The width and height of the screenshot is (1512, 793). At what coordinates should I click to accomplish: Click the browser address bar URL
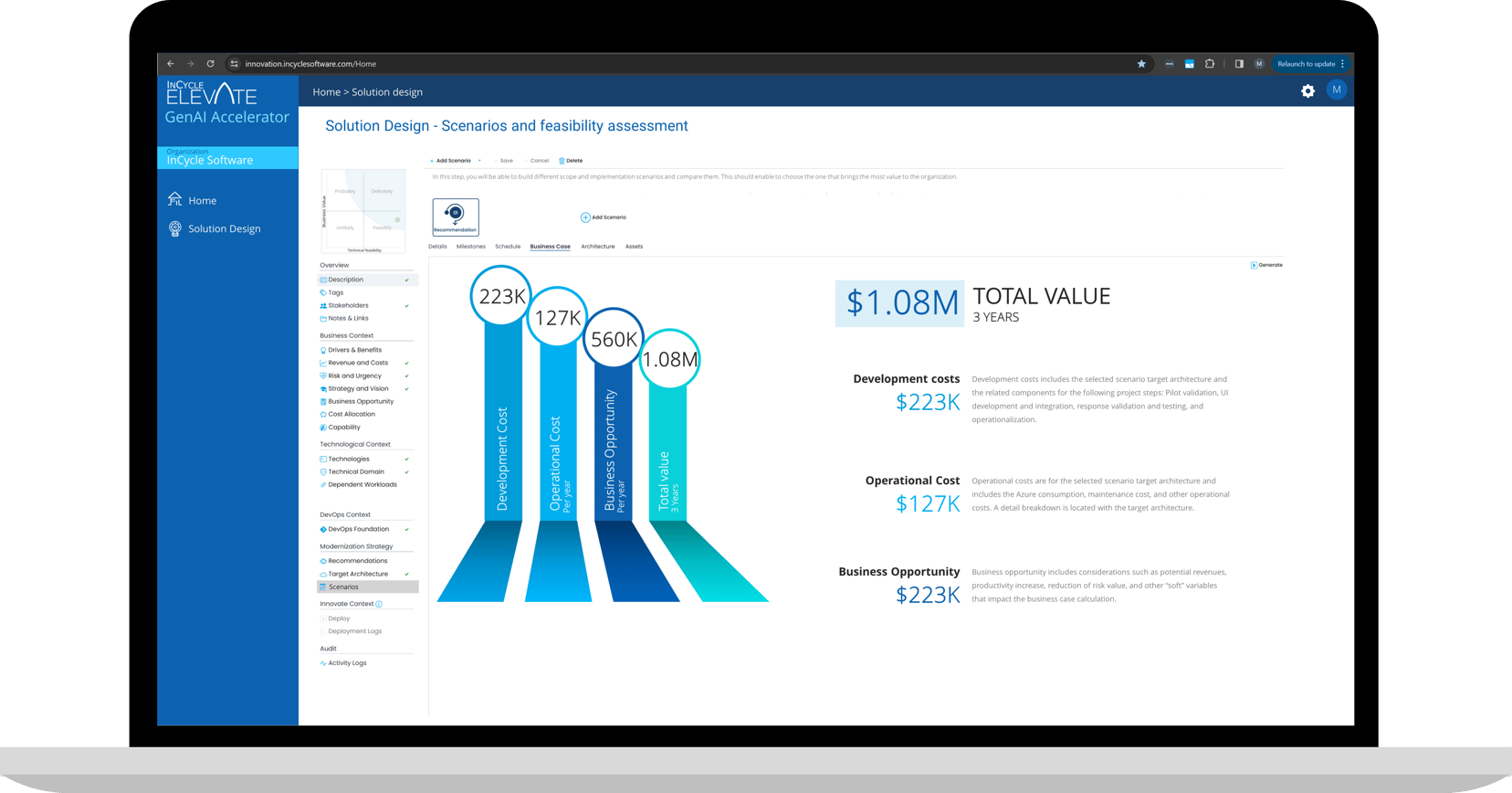310,64
